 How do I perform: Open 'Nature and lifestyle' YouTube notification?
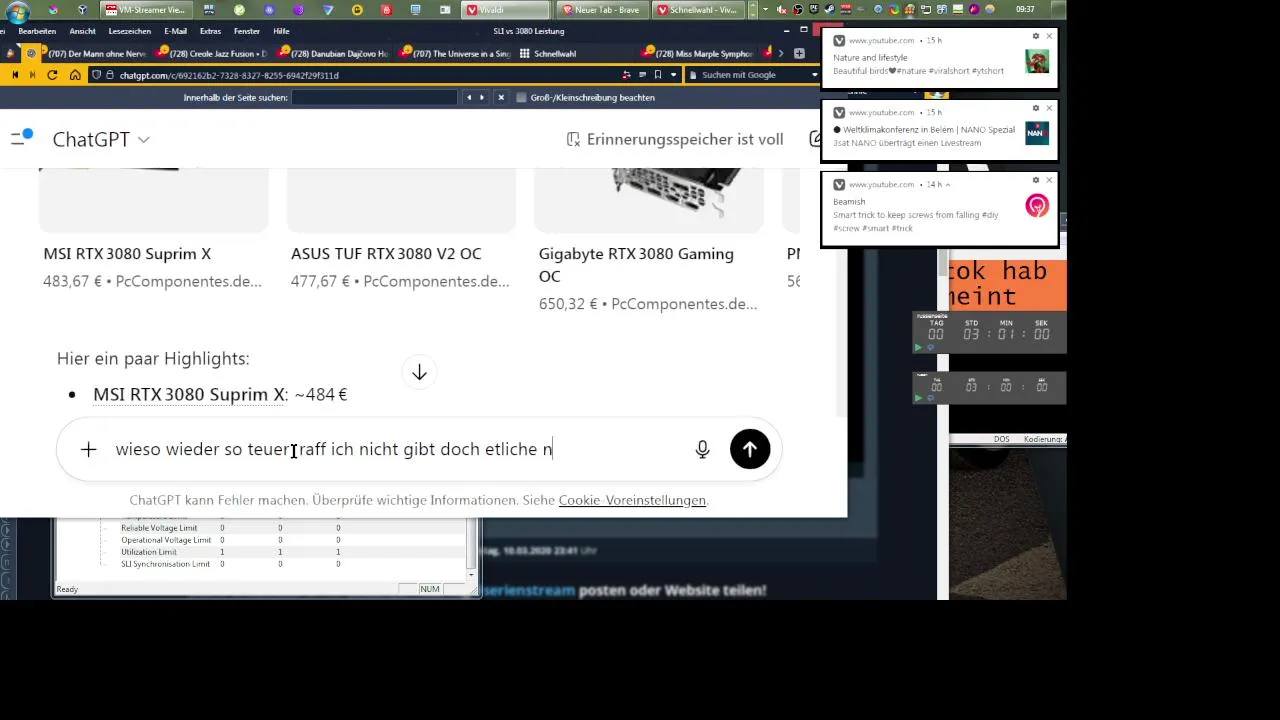pos(939,58)
